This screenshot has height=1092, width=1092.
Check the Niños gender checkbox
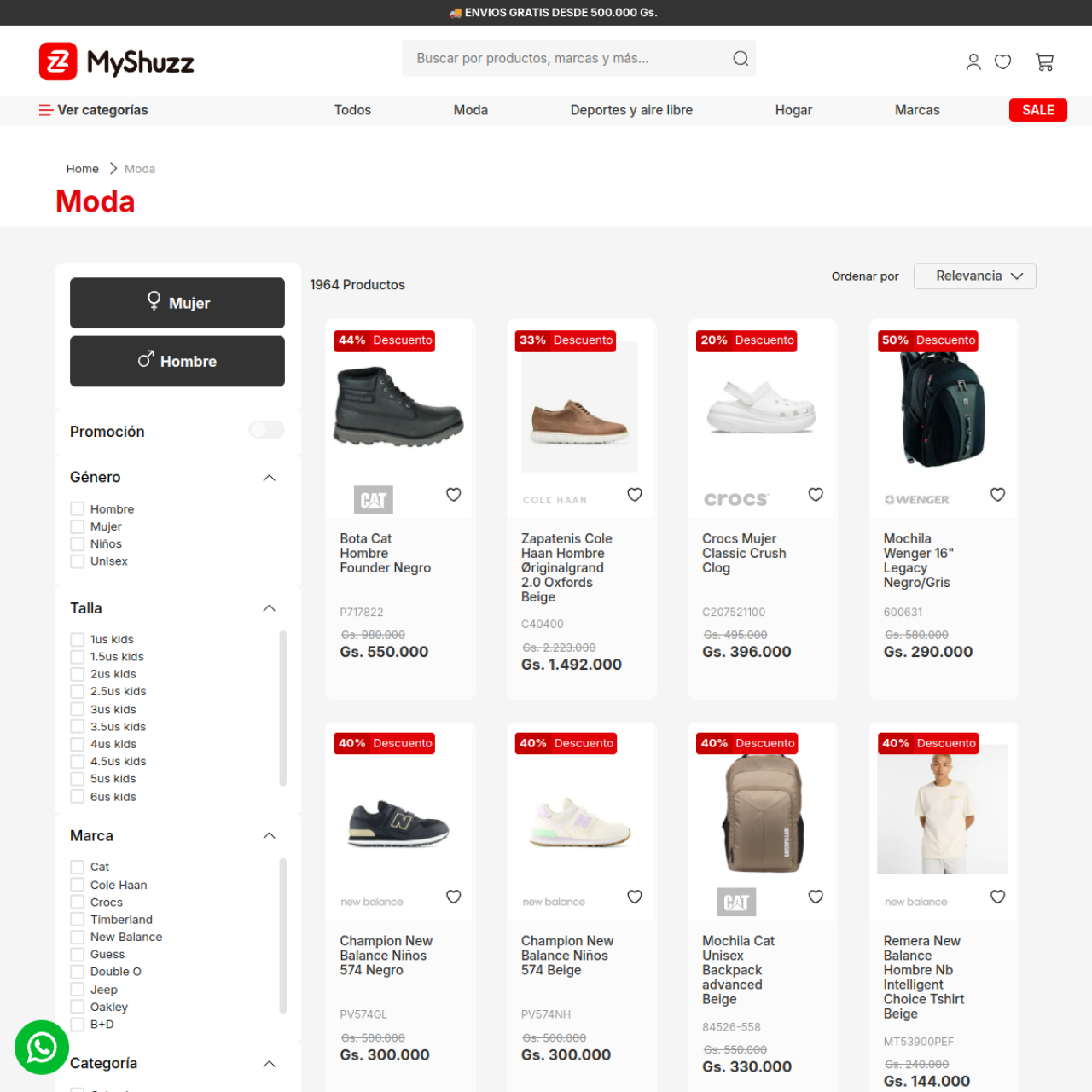77,543
